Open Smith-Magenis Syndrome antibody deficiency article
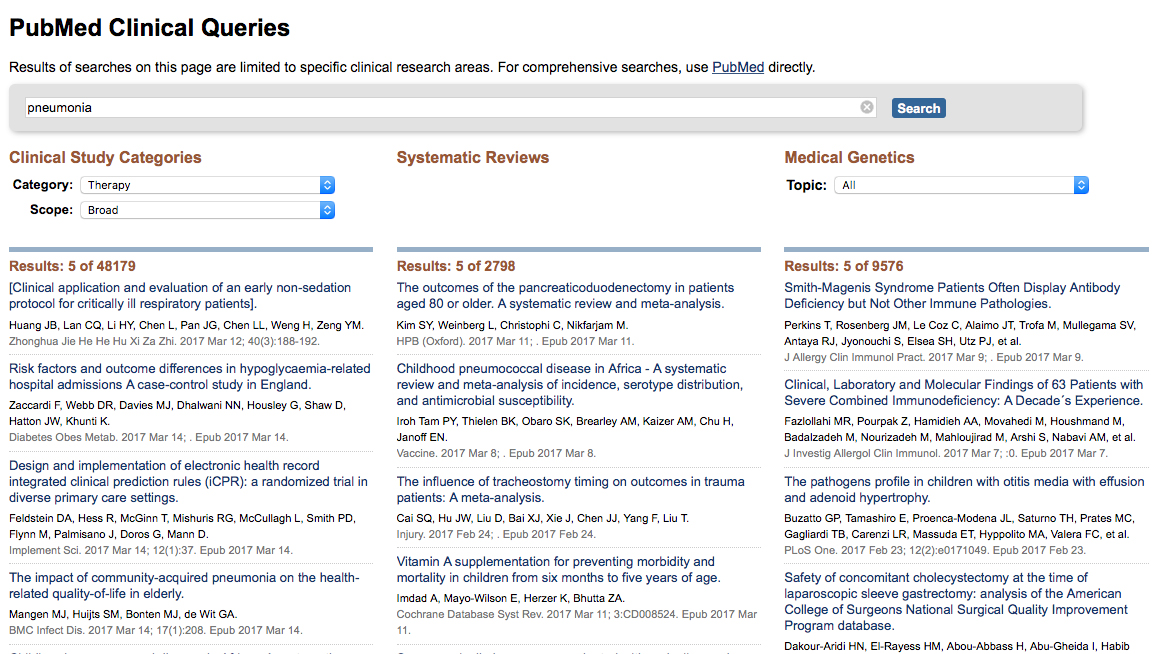This screenshot has width=1163, height=654. 952,296
